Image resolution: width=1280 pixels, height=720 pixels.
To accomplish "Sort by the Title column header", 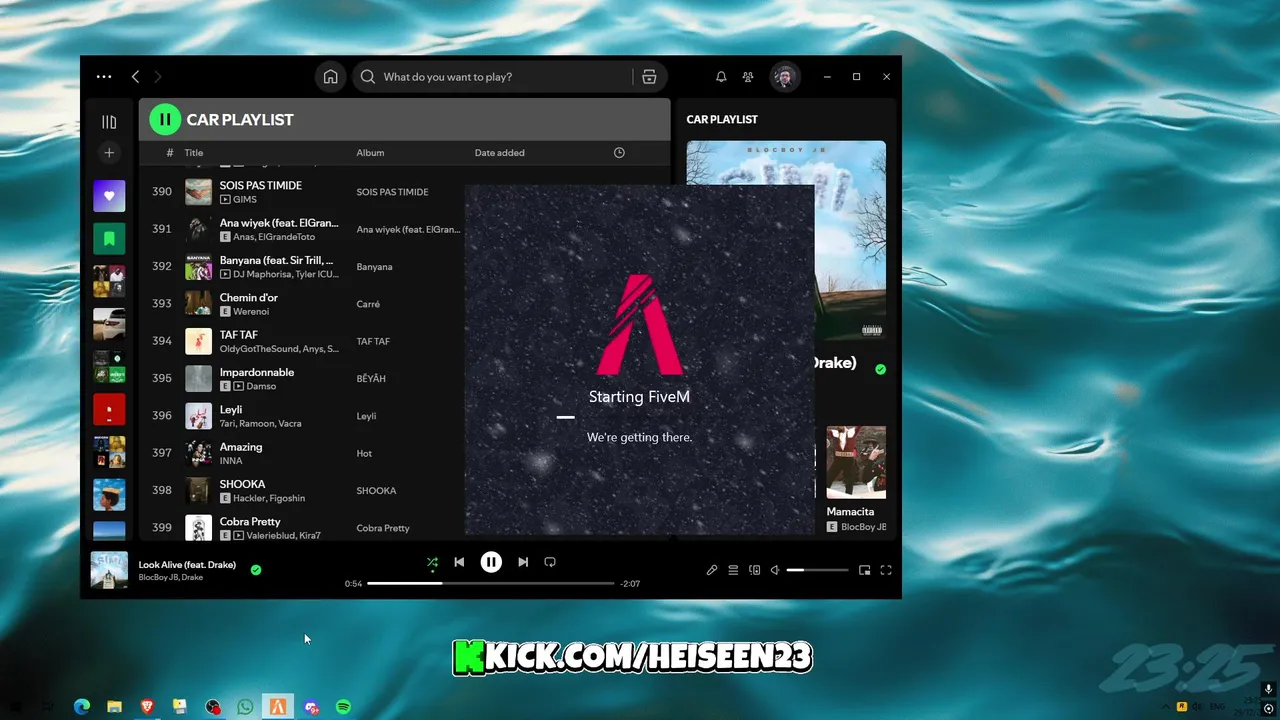I will [194, 153].
